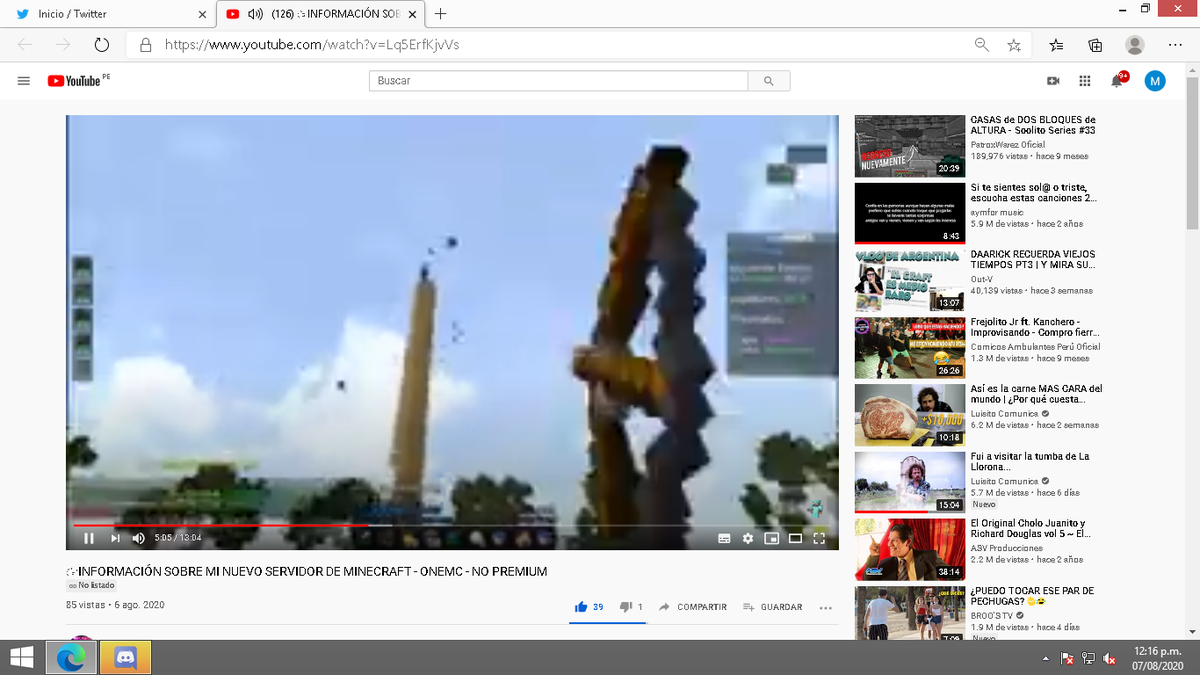The height and width of the screenshot is (675, 1200).
Task: Mute the tab via its speaker icon
Action: [255, 14]
